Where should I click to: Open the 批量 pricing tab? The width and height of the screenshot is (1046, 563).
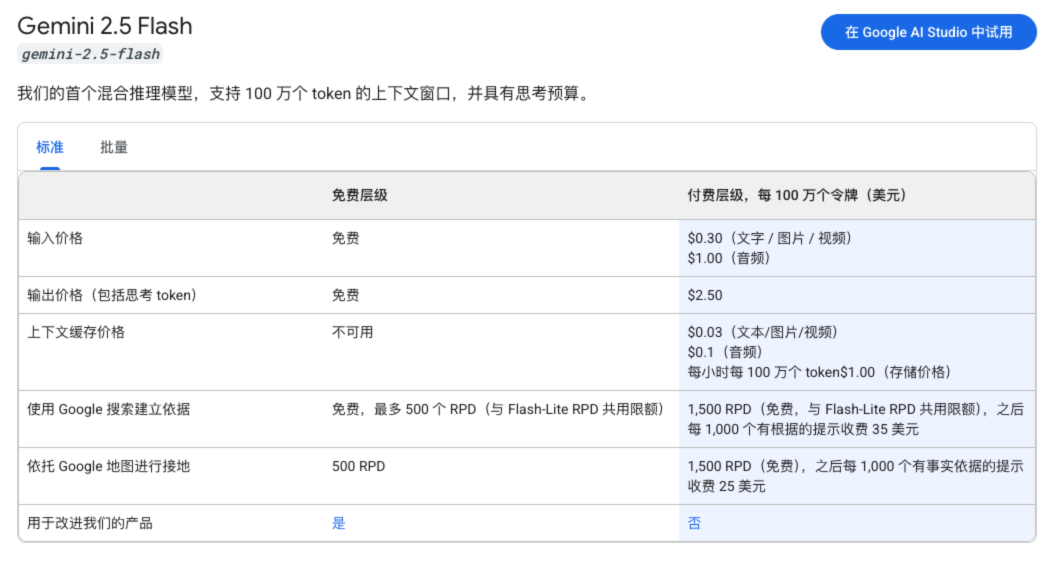tap(114, 147)
